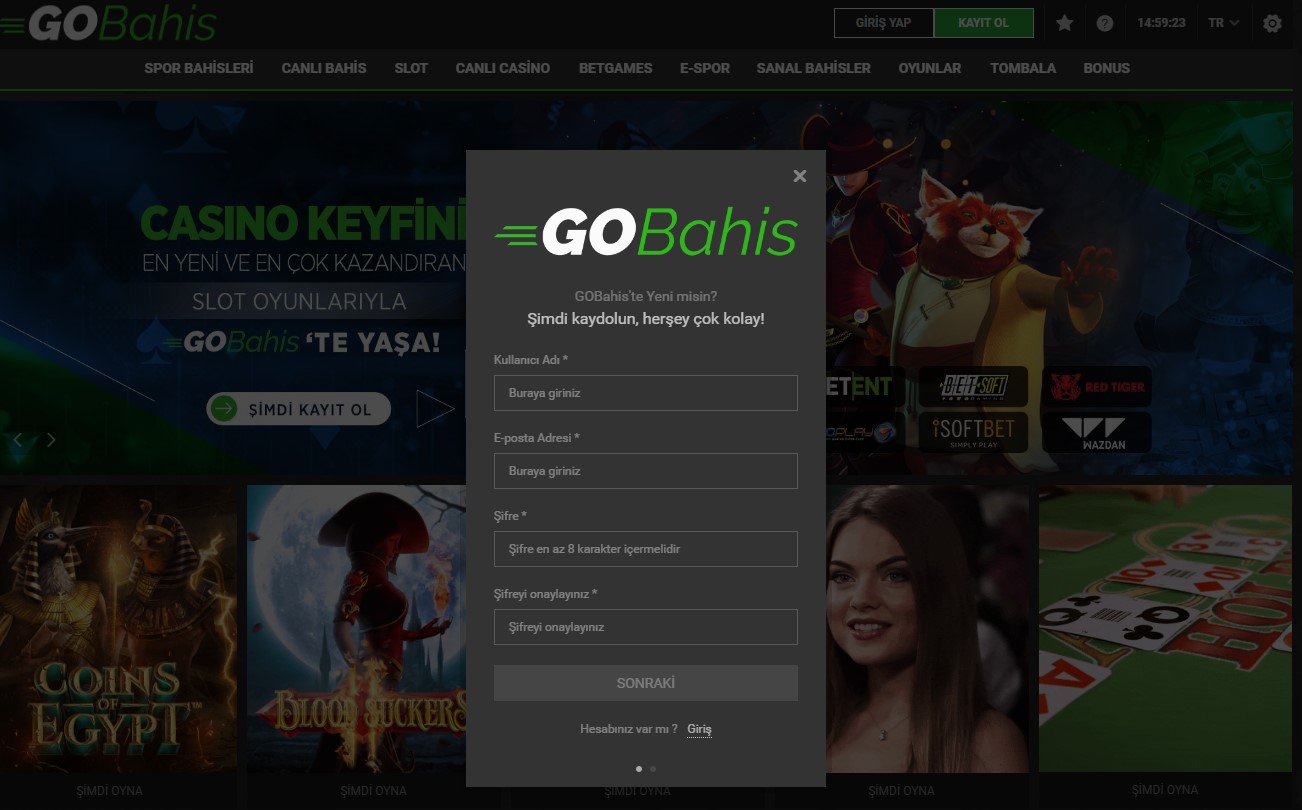
Task: Select the first step dot in popup
Action: click(x=639, y=769)
